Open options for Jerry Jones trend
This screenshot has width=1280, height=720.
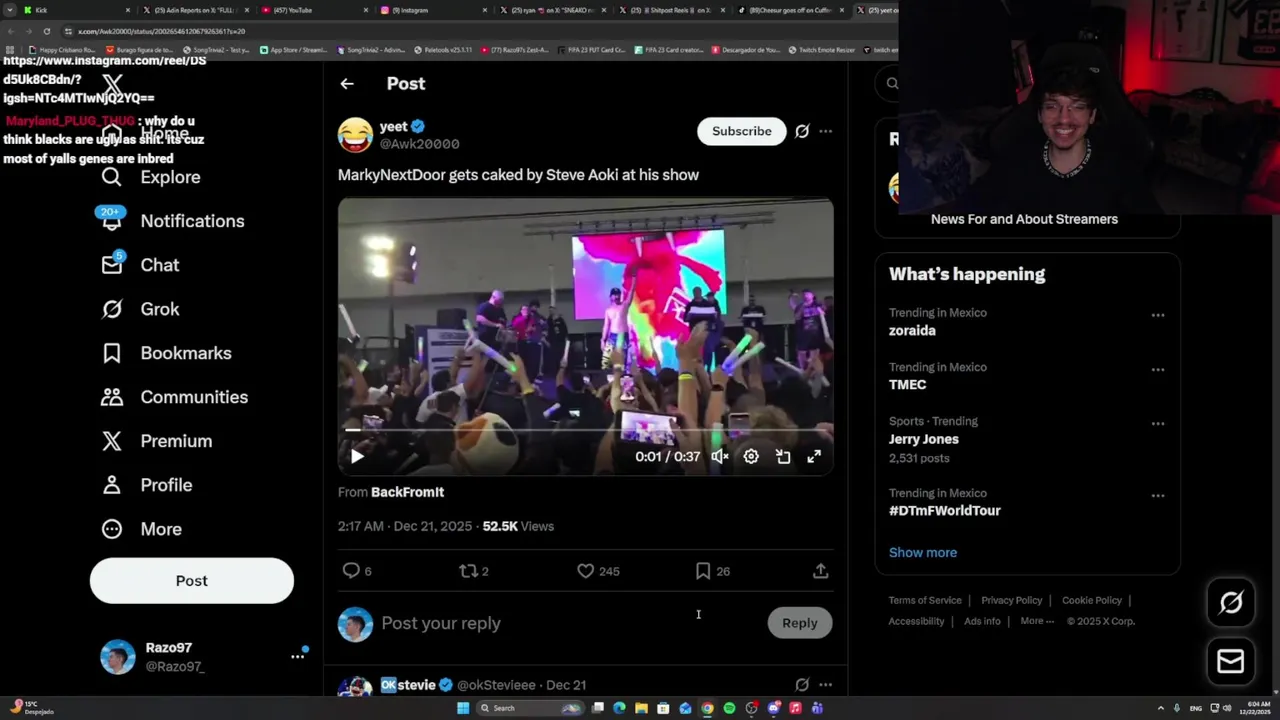coord(1157,423)
